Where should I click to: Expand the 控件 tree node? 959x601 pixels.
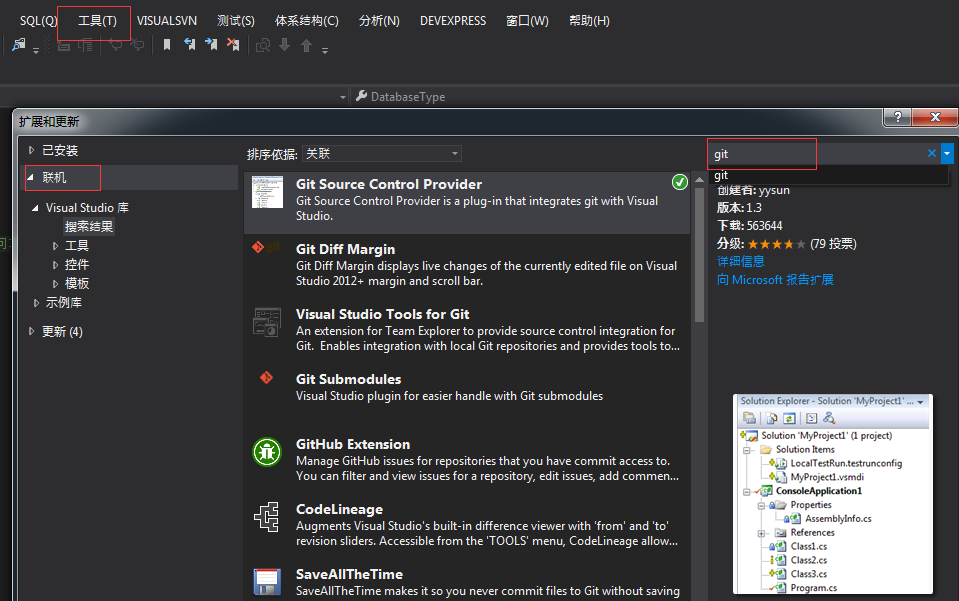[55, 265]
